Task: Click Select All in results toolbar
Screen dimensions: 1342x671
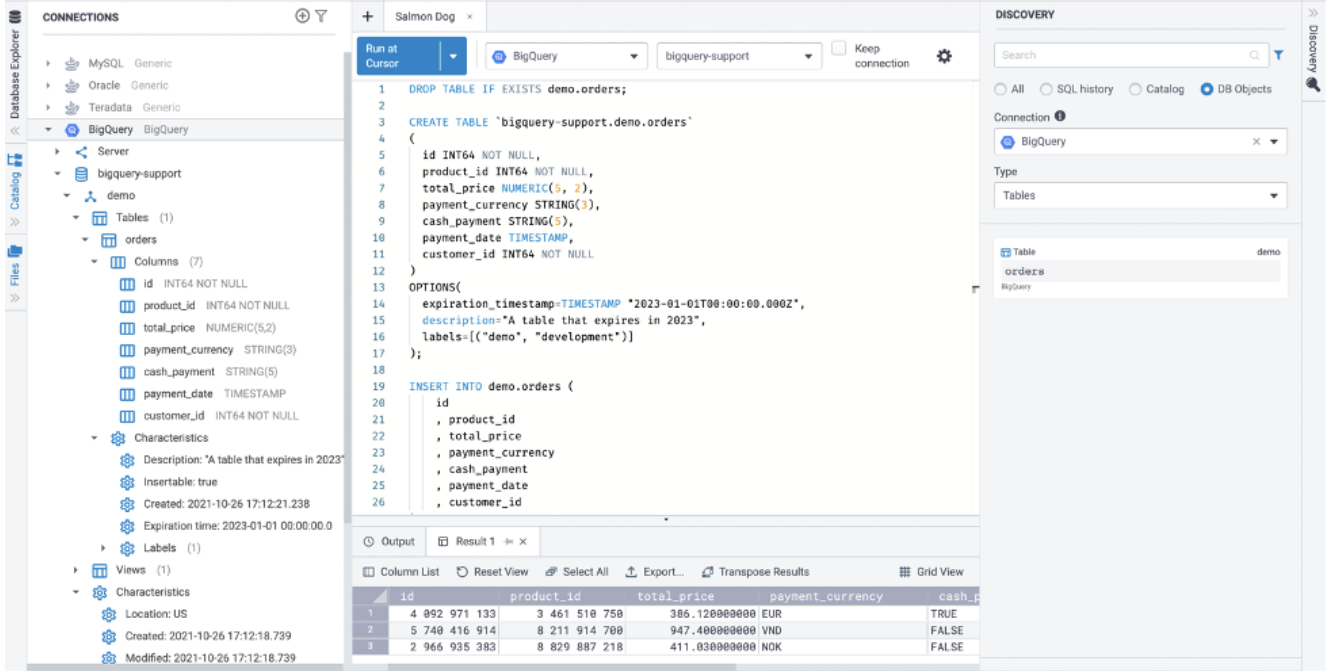Action: click(x=576, y=572)
